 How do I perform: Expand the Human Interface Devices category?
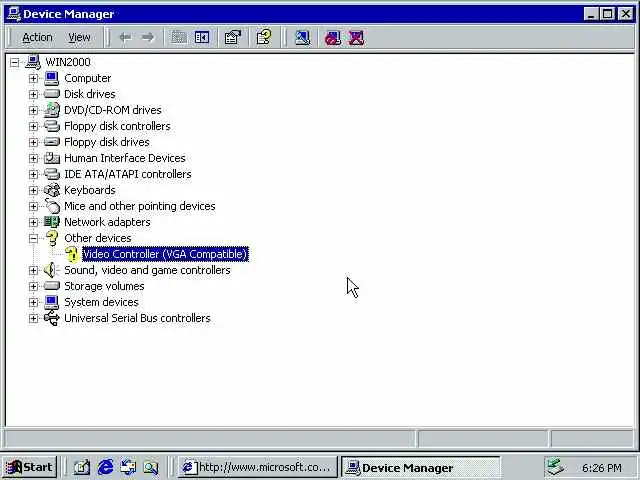click(33, 158)
